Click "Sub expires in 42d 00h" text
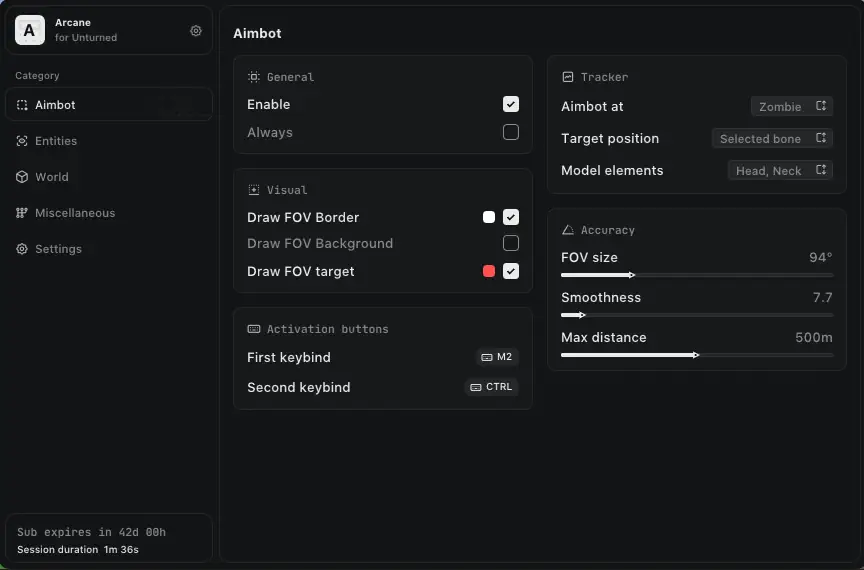Viewport: 864px width, 570px height. pyautogui.click(x=91, y=532)
